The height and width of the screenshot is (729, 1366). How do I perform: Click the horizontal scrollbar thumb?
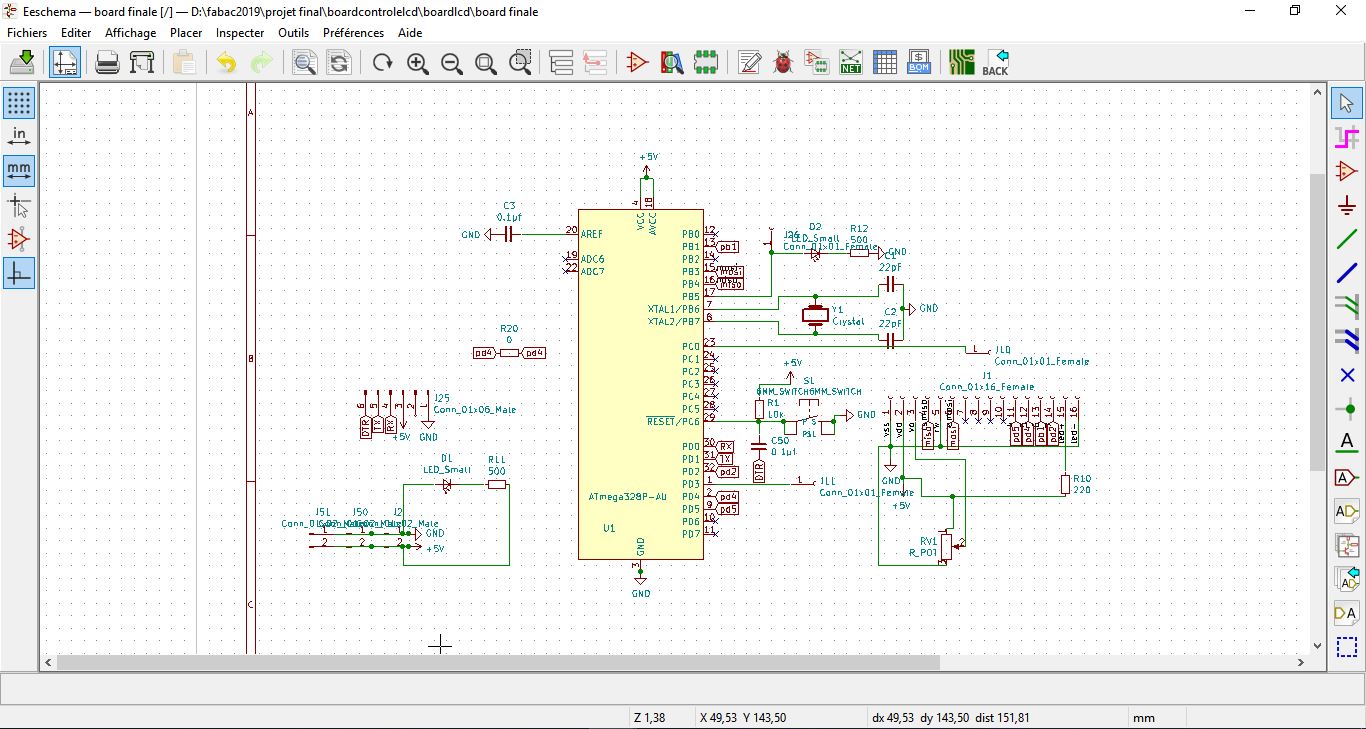click(498, 662)
